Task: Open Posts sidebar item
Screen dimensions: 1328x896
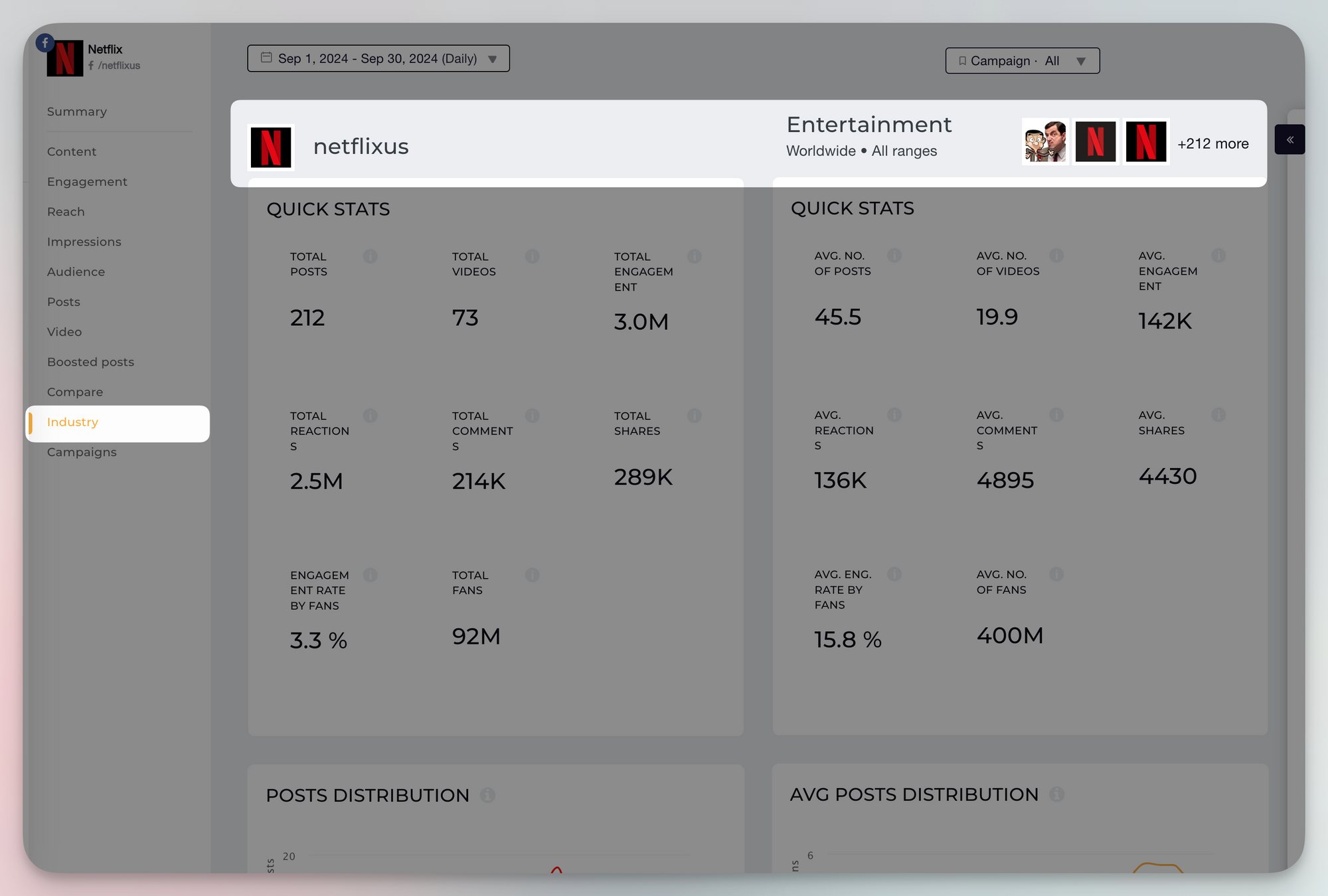Action: point(63,302)
